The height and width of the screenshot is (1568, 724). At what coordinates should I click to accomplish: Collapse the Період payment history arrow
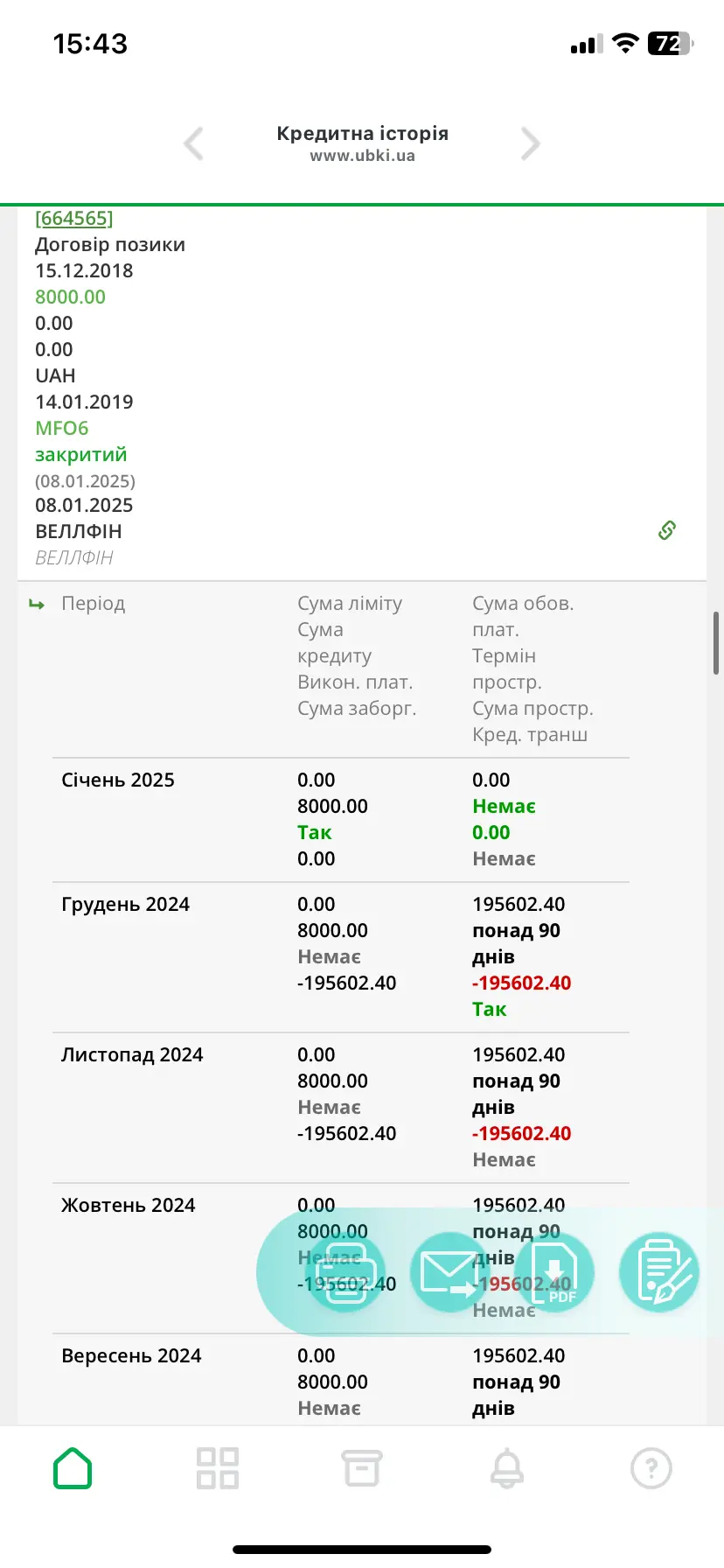click(37, 605)
